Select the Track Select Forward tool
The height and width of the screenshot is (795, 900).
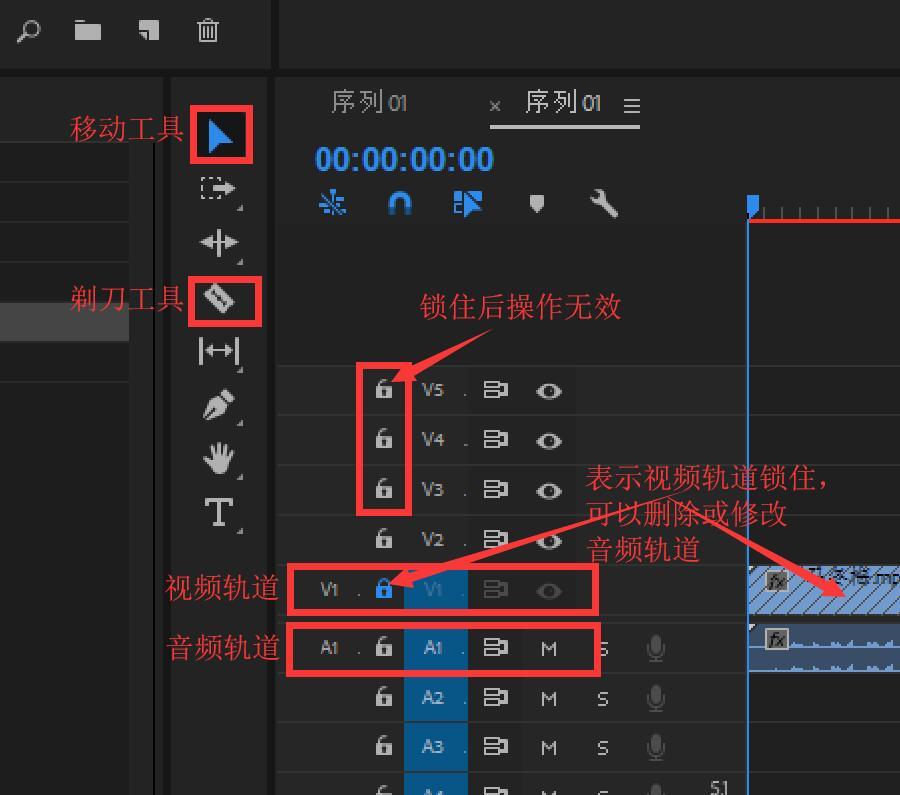218,187
